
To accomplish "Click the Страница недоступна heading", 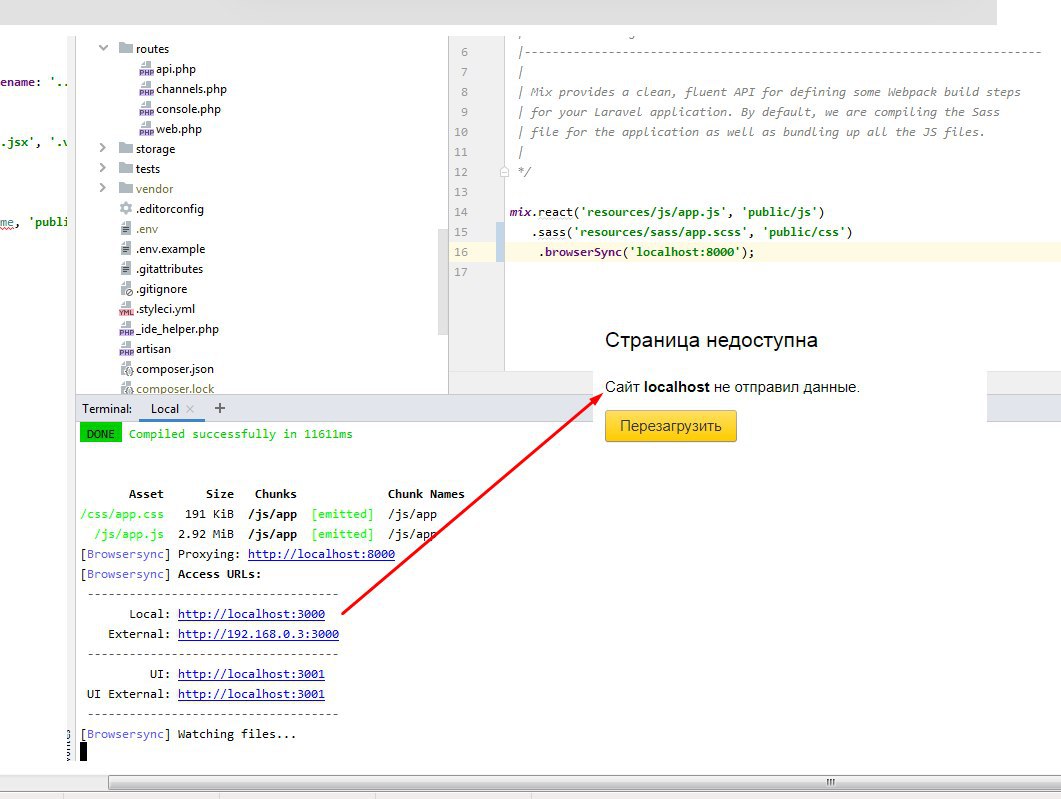I will [711, 340].
